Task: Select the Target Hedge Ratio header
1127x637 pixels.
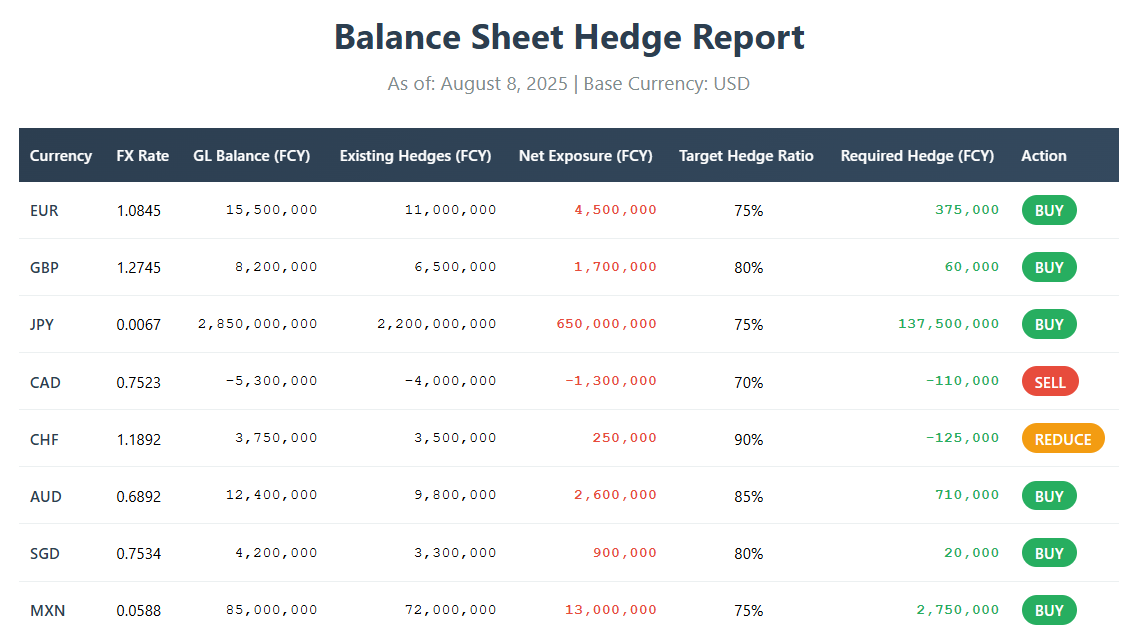Action: coord(746,156)
